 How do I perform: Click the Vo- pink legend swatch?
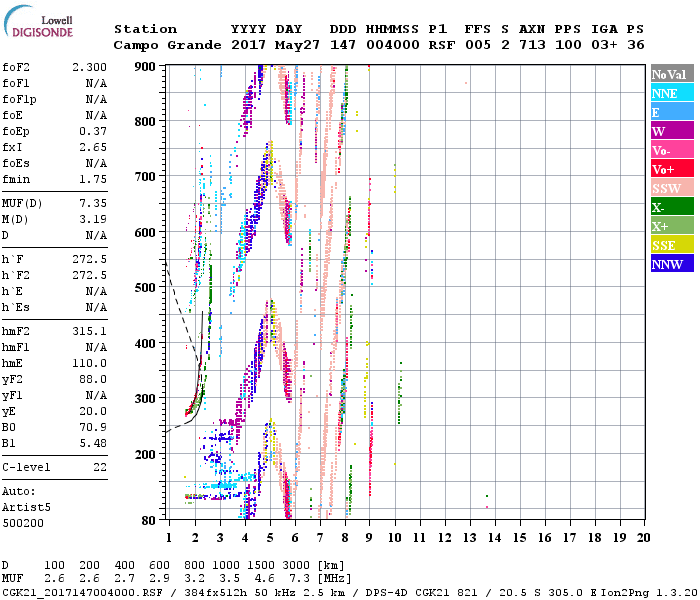[672, 150]
